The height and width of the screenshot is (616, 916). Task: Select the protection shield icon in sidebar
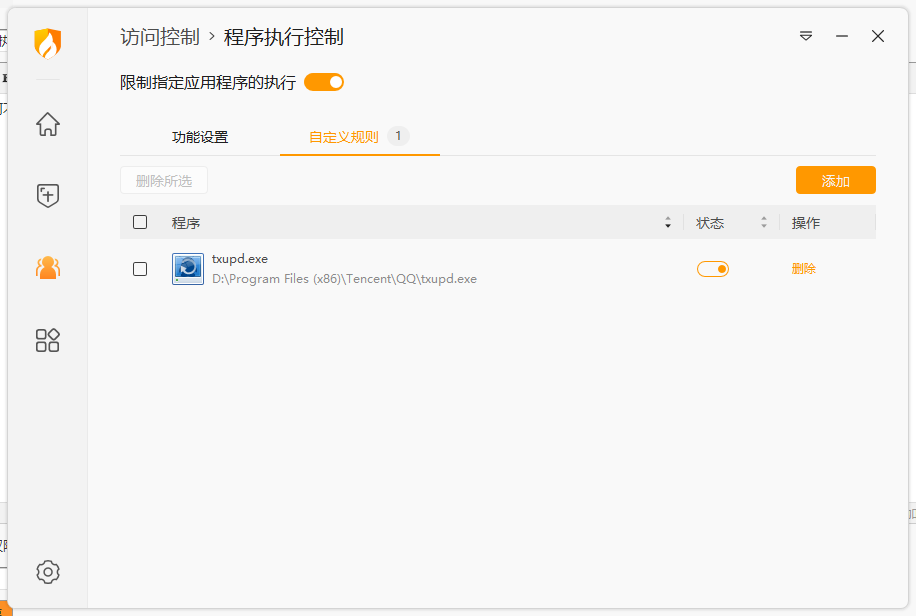pos(47,195)
